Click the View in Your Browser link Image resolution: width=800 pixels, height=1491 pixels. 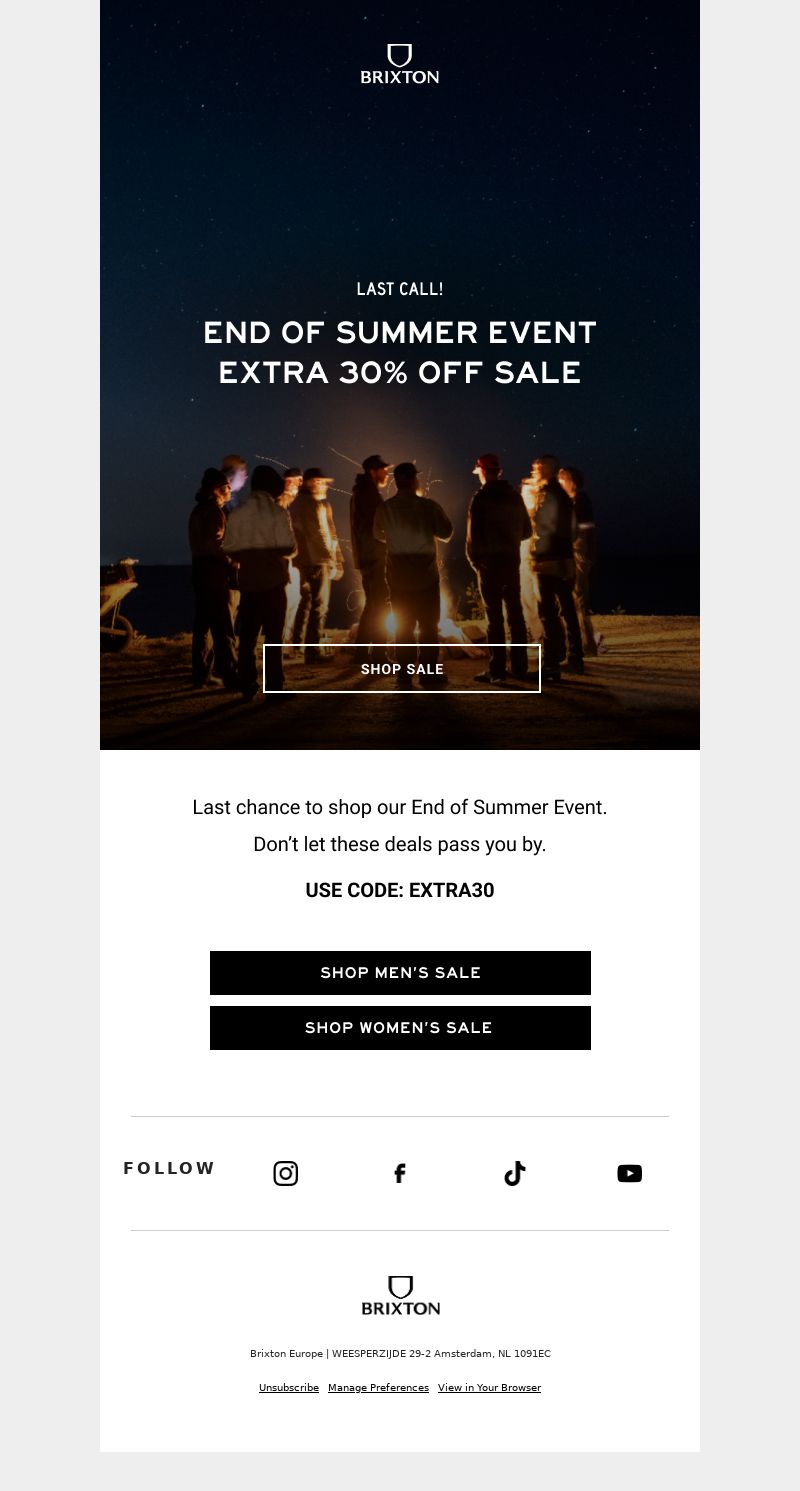coord(489,1388)
